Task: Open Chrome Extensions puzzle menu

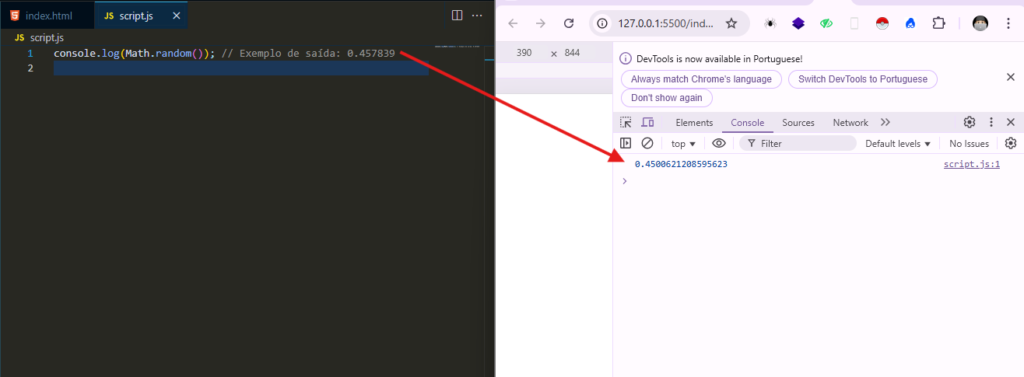Action: tap(938, 24)
